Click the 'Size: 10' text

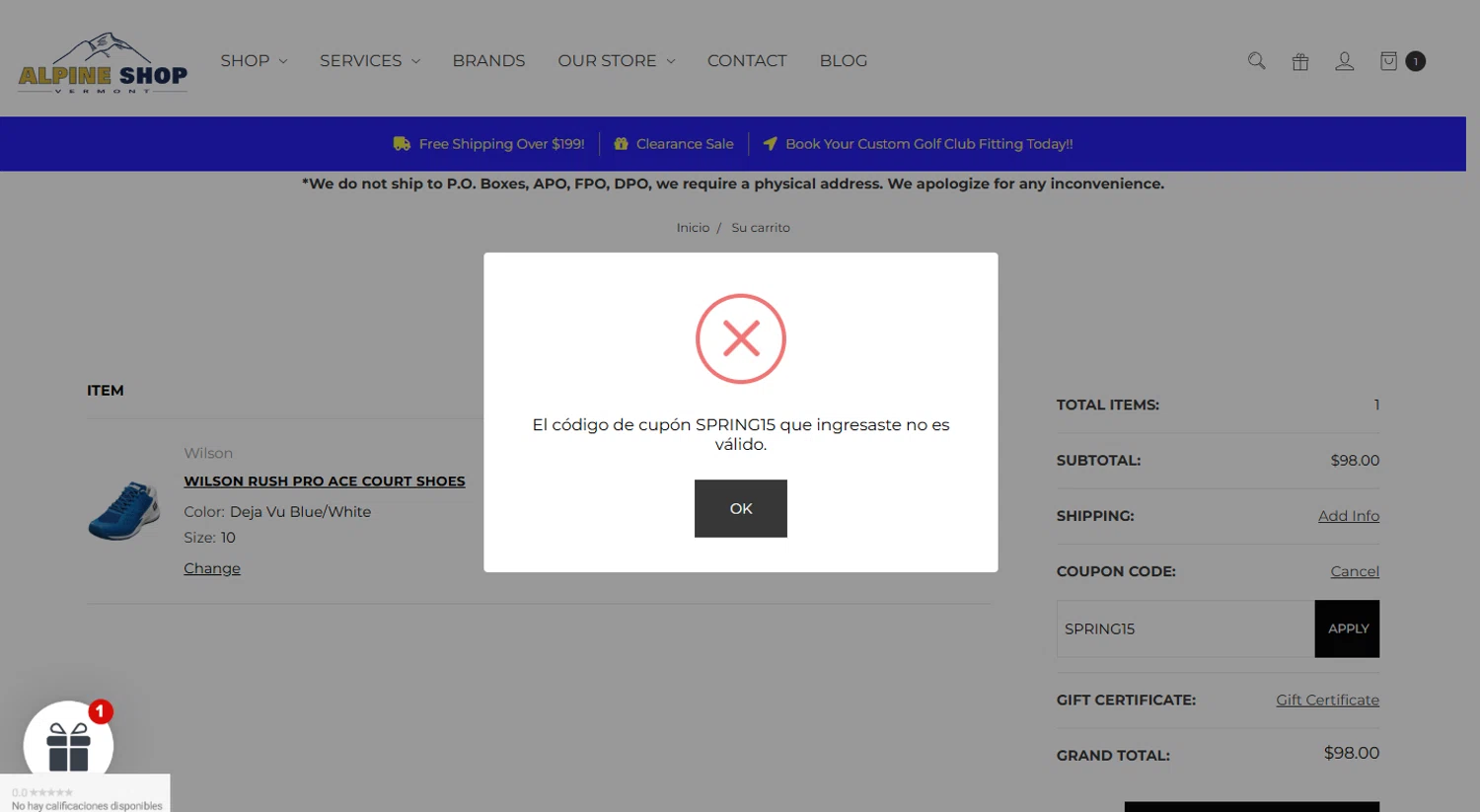tap(209, 538)
